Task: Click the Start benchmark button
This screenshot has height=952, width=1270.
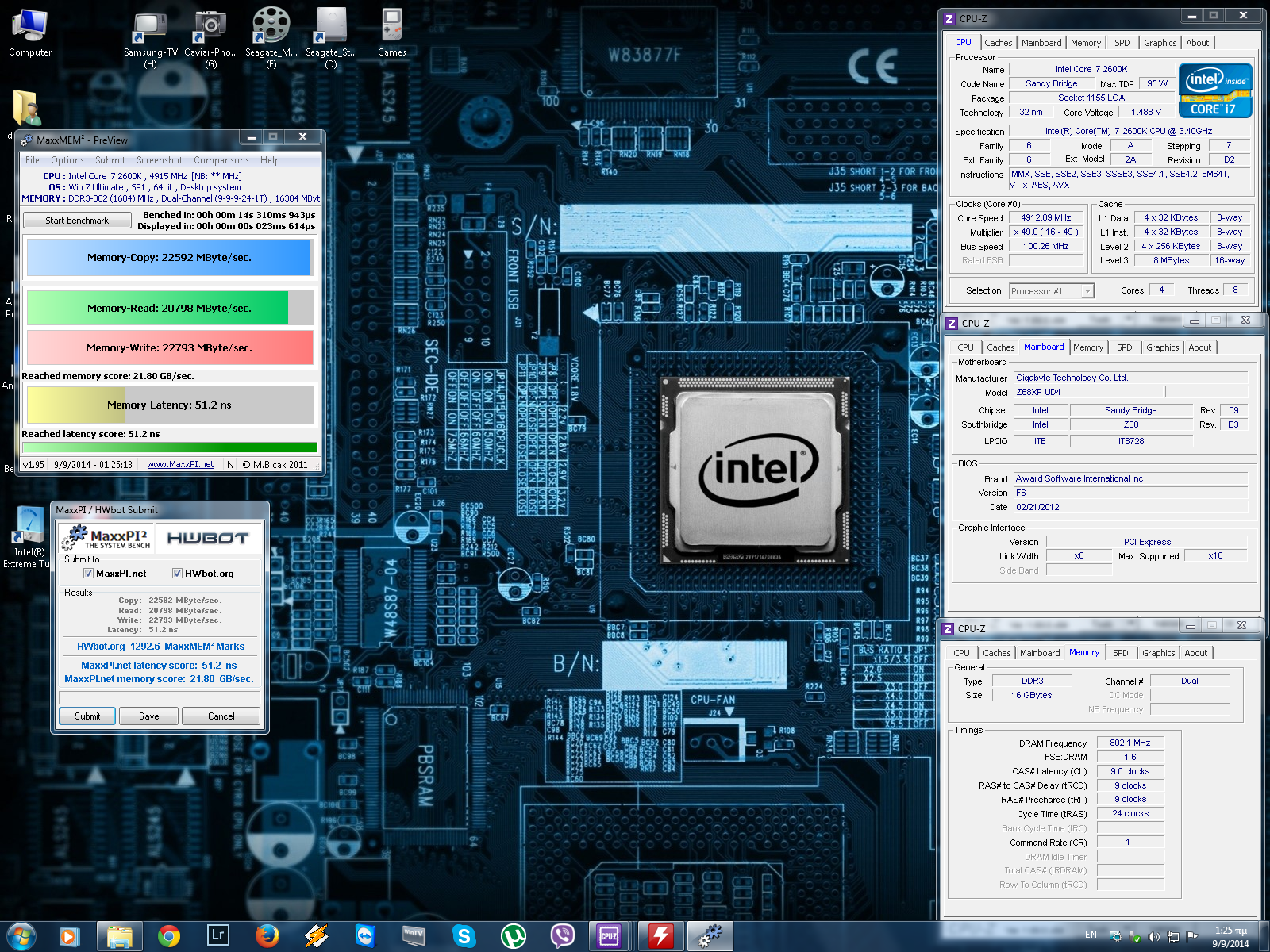Action: pyautogui.click(x=77, y=221)
